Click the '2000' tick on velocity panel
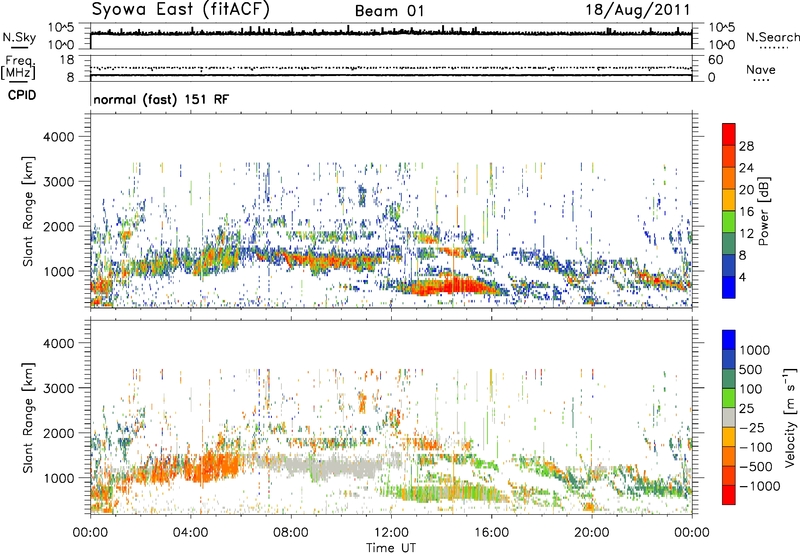 pyautogui.click(x=58, y=433)
